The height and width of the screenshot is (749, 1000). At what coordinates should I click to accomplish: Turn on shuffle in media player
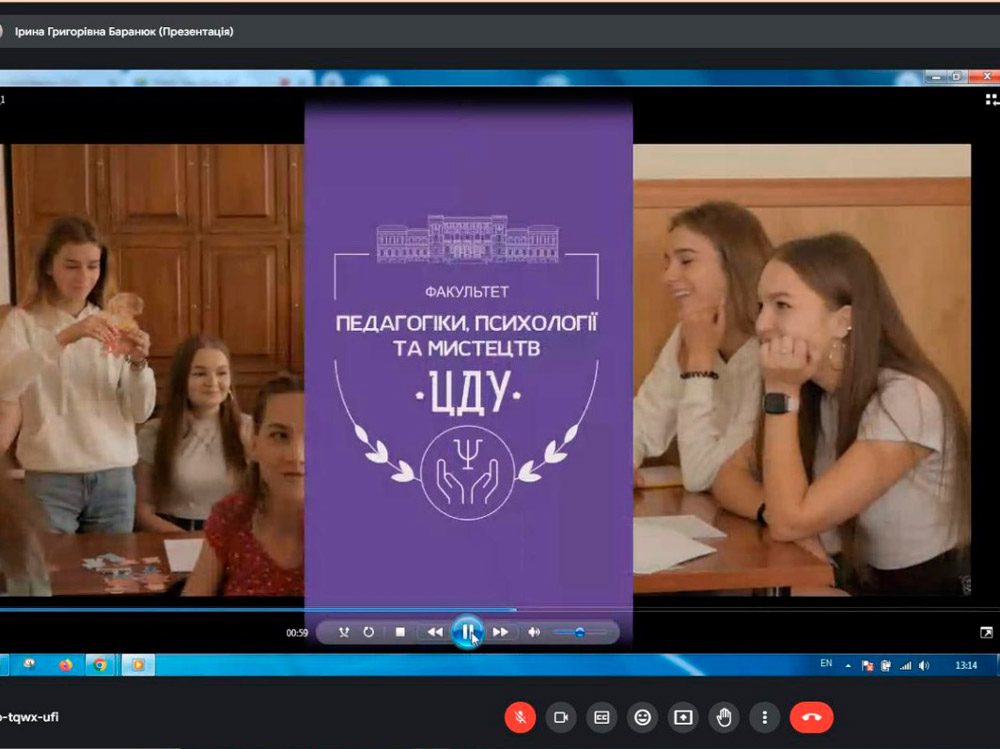pyautogui.click(x=344, y=632)
